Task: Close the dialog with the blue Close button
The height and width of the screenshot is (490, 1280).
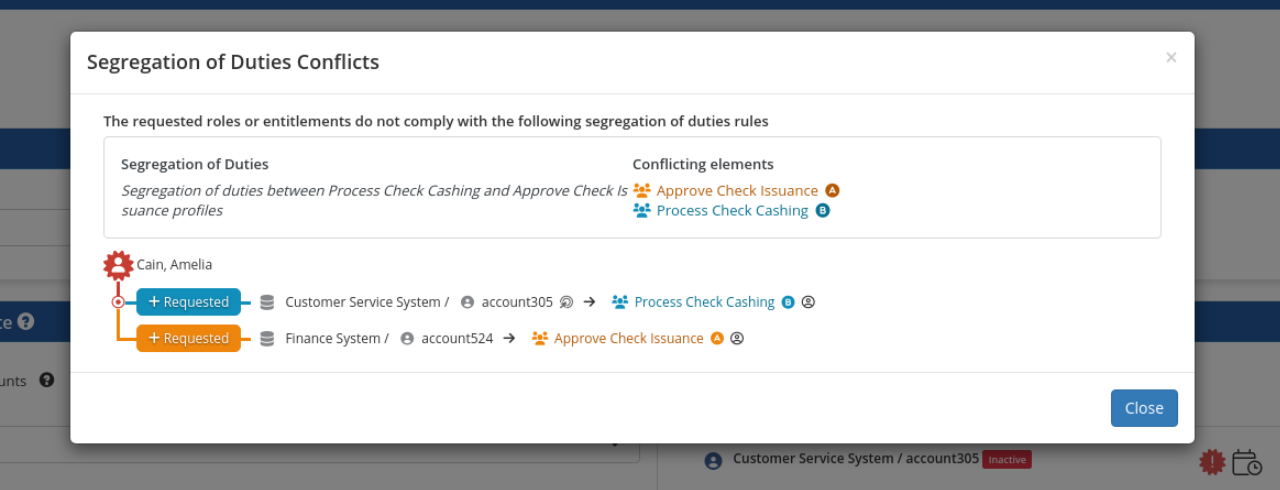Action: 1144,408
